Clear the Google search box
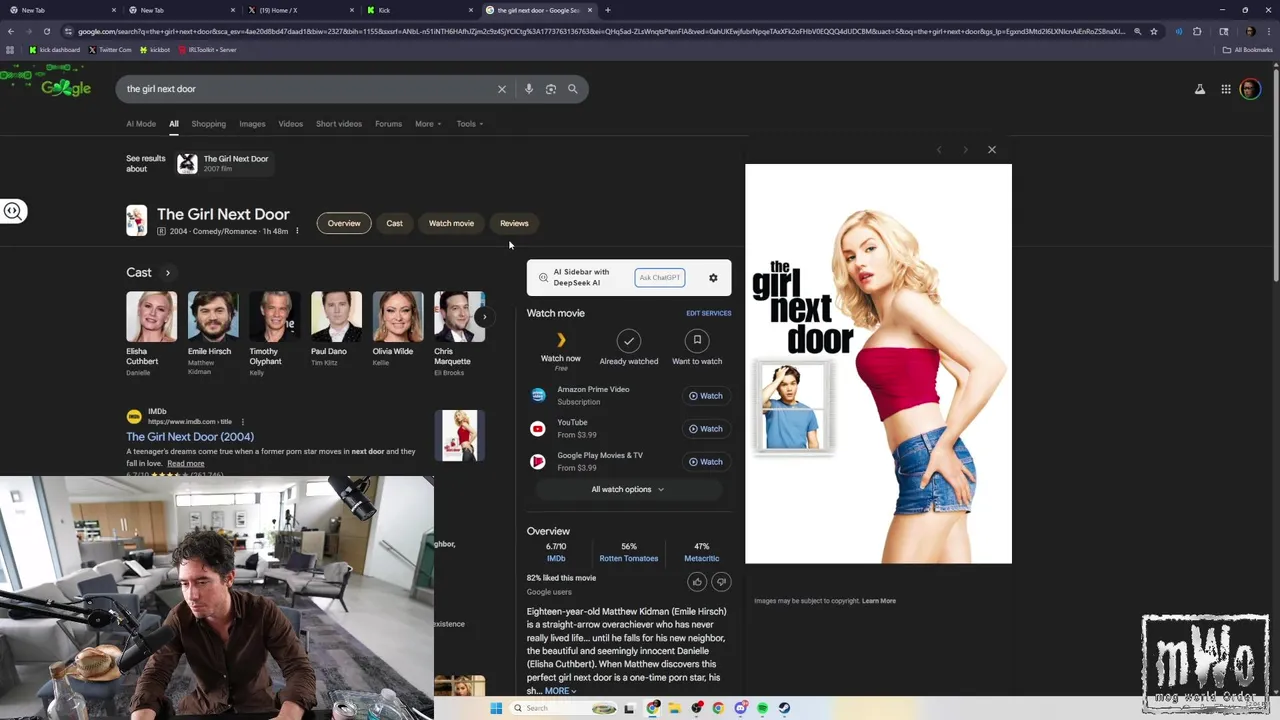This screenshot has height=720, width=1280. pos(502,89)
